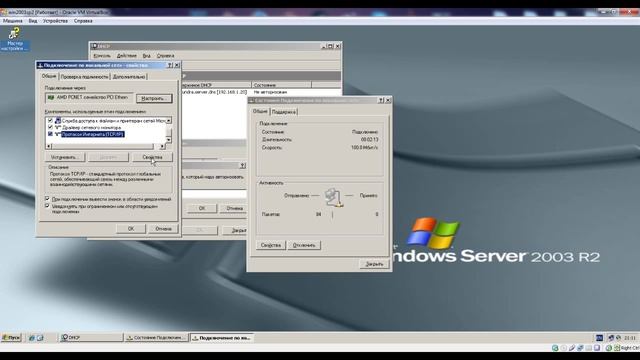The height and width of the screenshot is (360, 640).
Task: Open the Машина menu in VirtualBox
Action: [x=13, y=21]
